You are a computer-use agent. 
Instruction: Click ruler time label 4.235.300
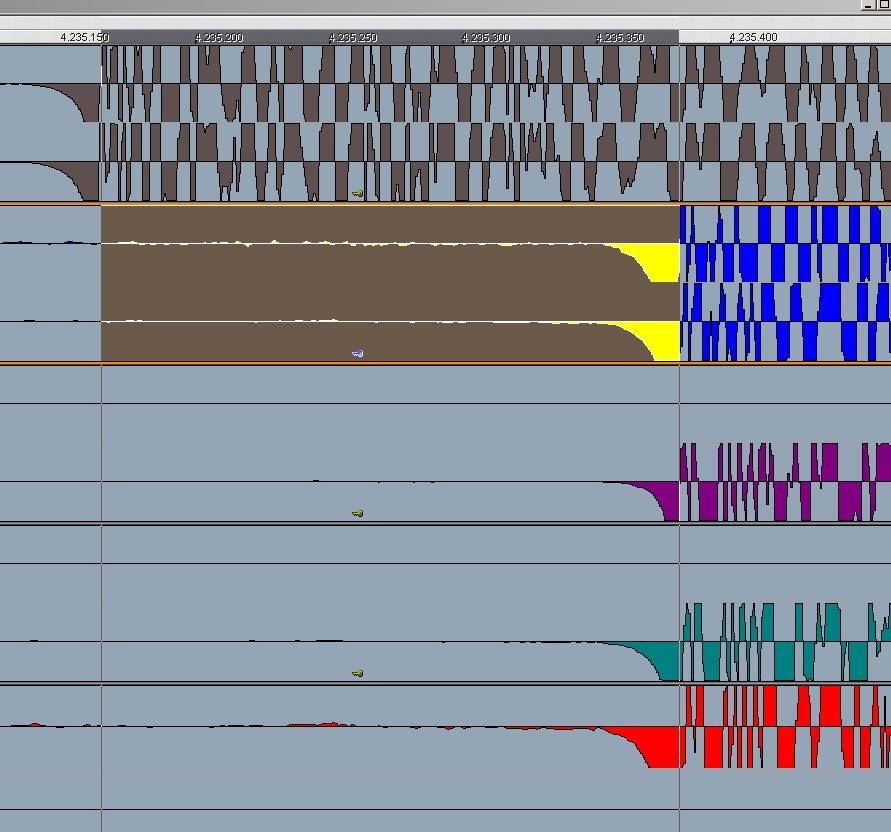(486, 38)
